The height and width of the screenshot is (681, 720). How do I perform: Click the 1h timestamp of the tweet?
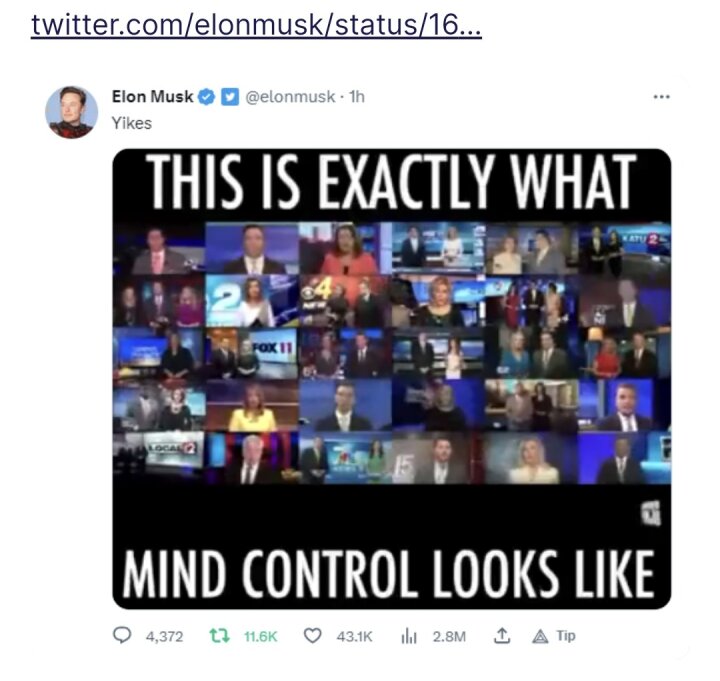(x=357, y=97)
